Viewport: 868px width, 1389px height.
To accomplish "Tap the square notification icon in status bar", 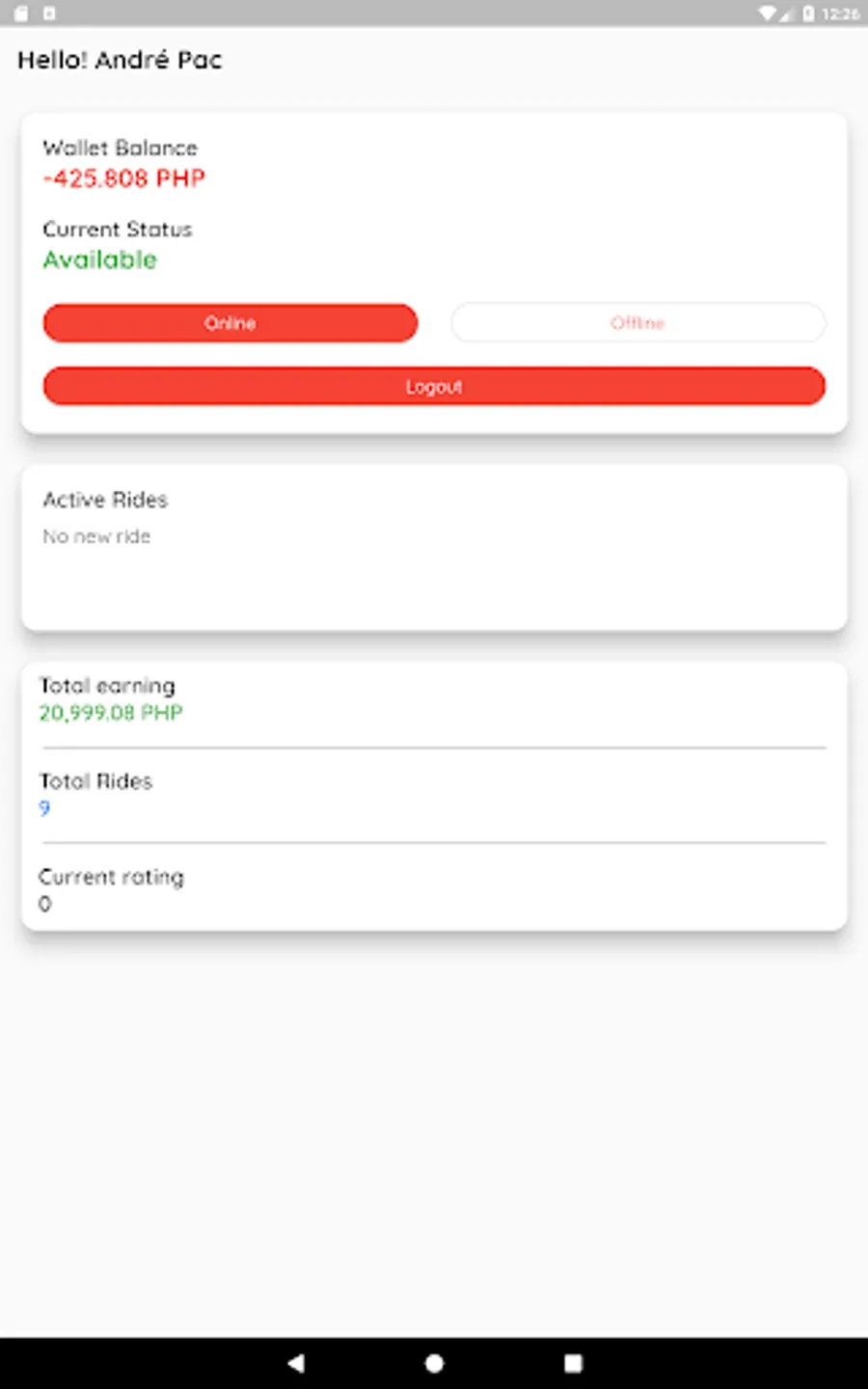I will 49,14.
